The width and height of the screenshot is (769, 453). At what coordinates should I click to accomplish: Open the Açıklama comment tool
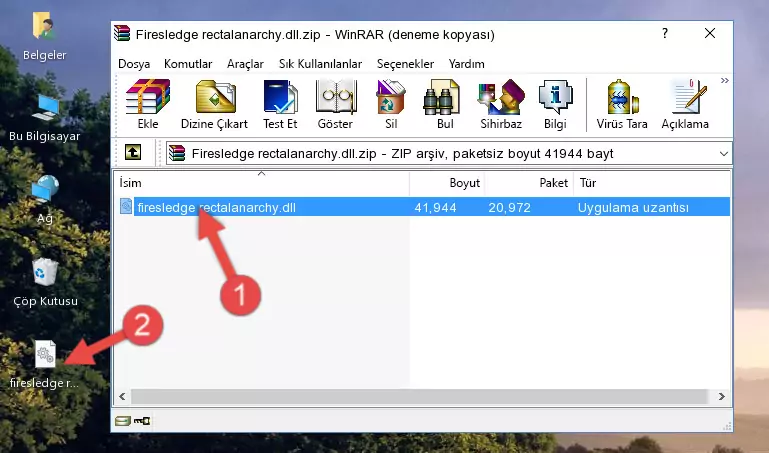point(685,104)
